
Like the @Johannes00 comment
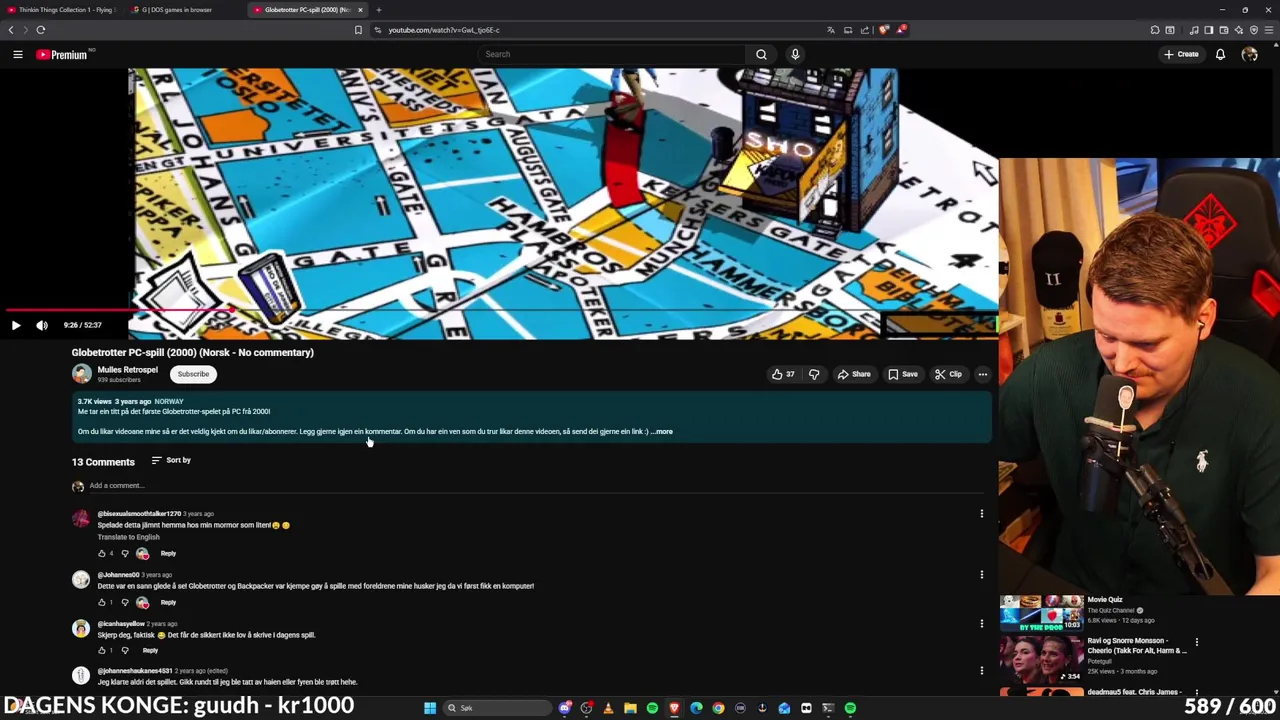pyautogui.click(x=101, y=602)
